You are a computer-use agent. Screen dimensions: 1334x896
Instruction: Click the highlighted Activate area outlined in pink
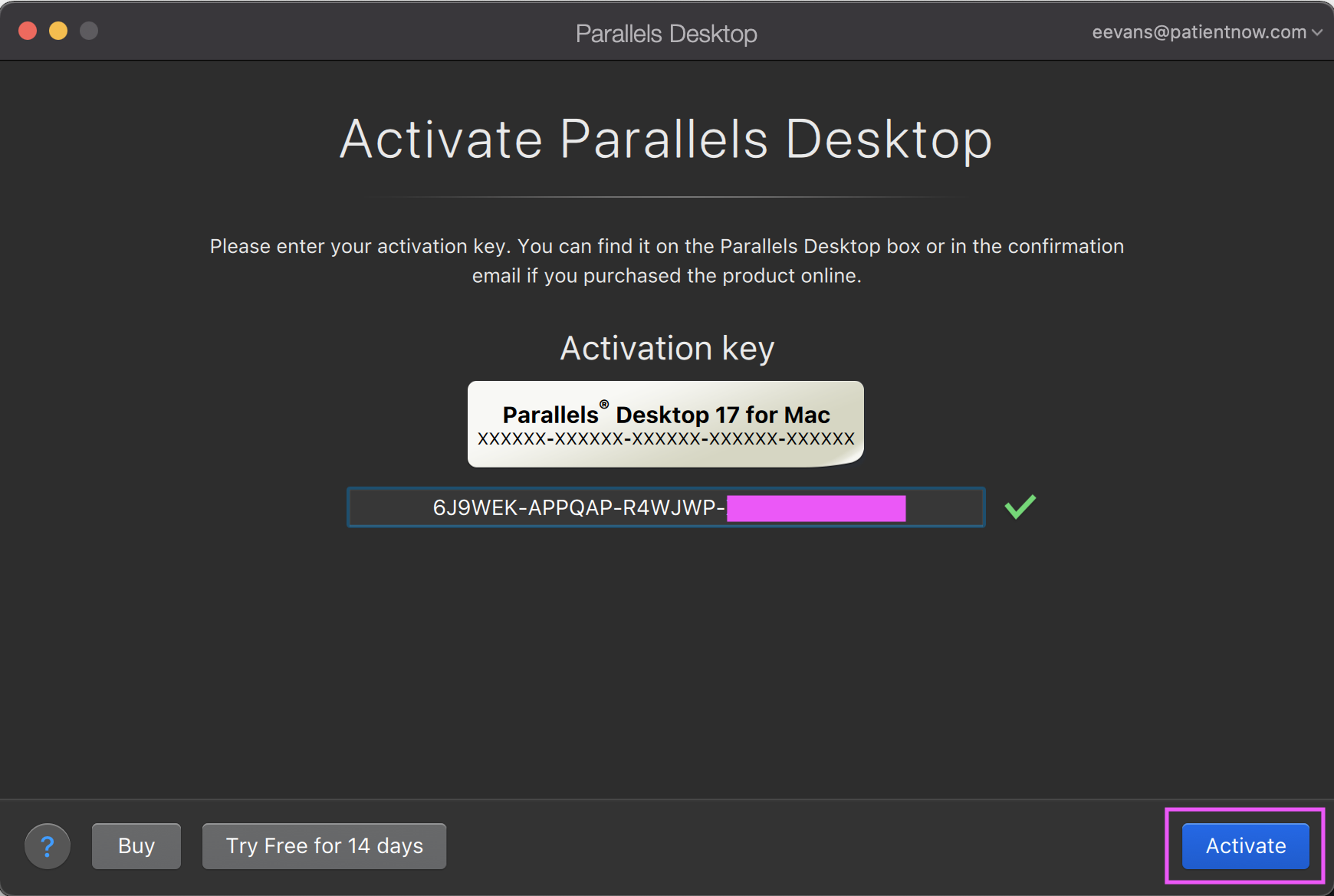pyautogui.click(x=1244, y=845)
